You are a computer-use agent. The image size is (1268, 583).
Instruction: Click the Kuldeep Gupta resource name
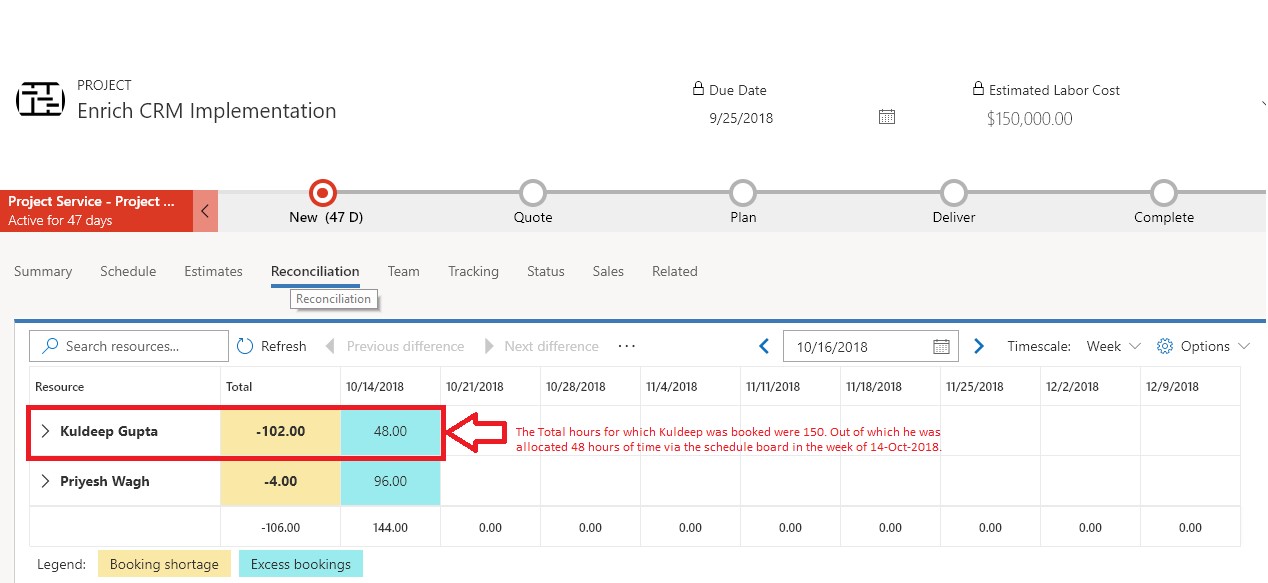[x=109, y=432]
